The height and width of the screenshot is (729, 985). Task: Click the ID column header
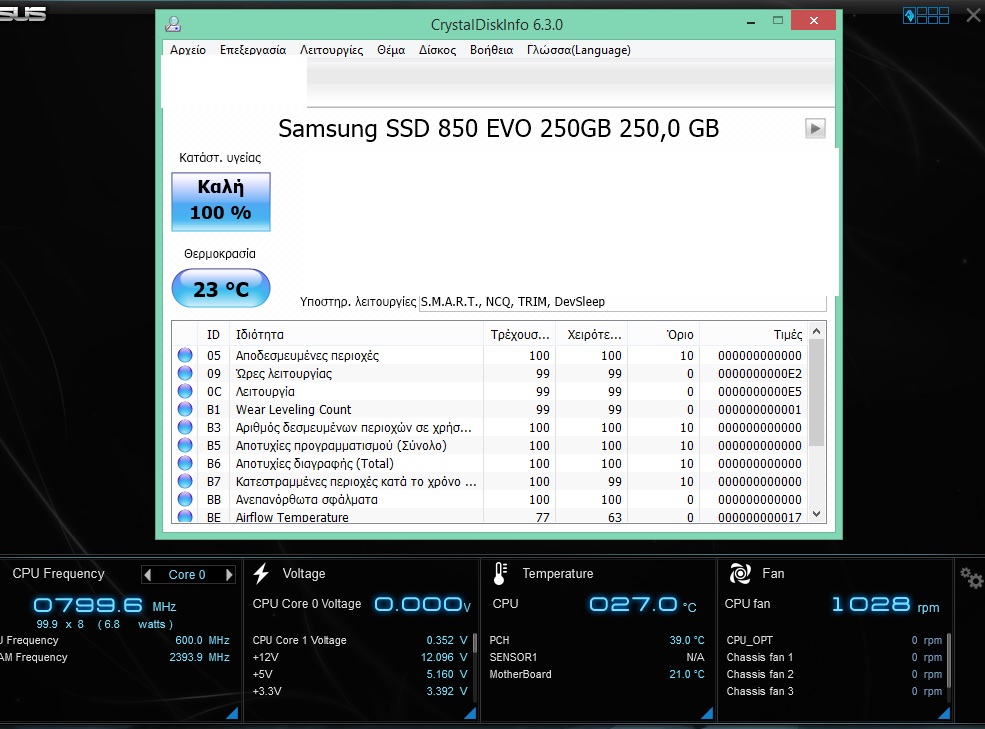click(x=214, y=335)
